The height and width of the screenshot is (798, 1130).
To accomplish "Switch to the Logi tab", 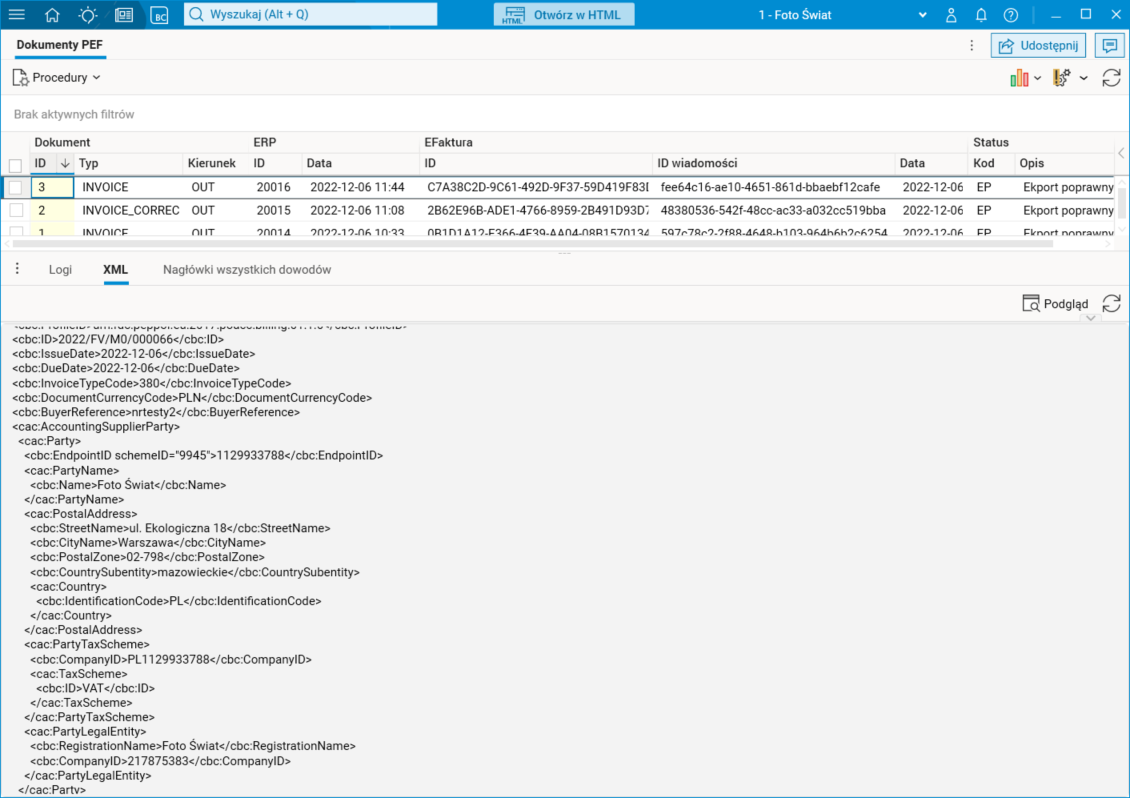I will point(61,270).
